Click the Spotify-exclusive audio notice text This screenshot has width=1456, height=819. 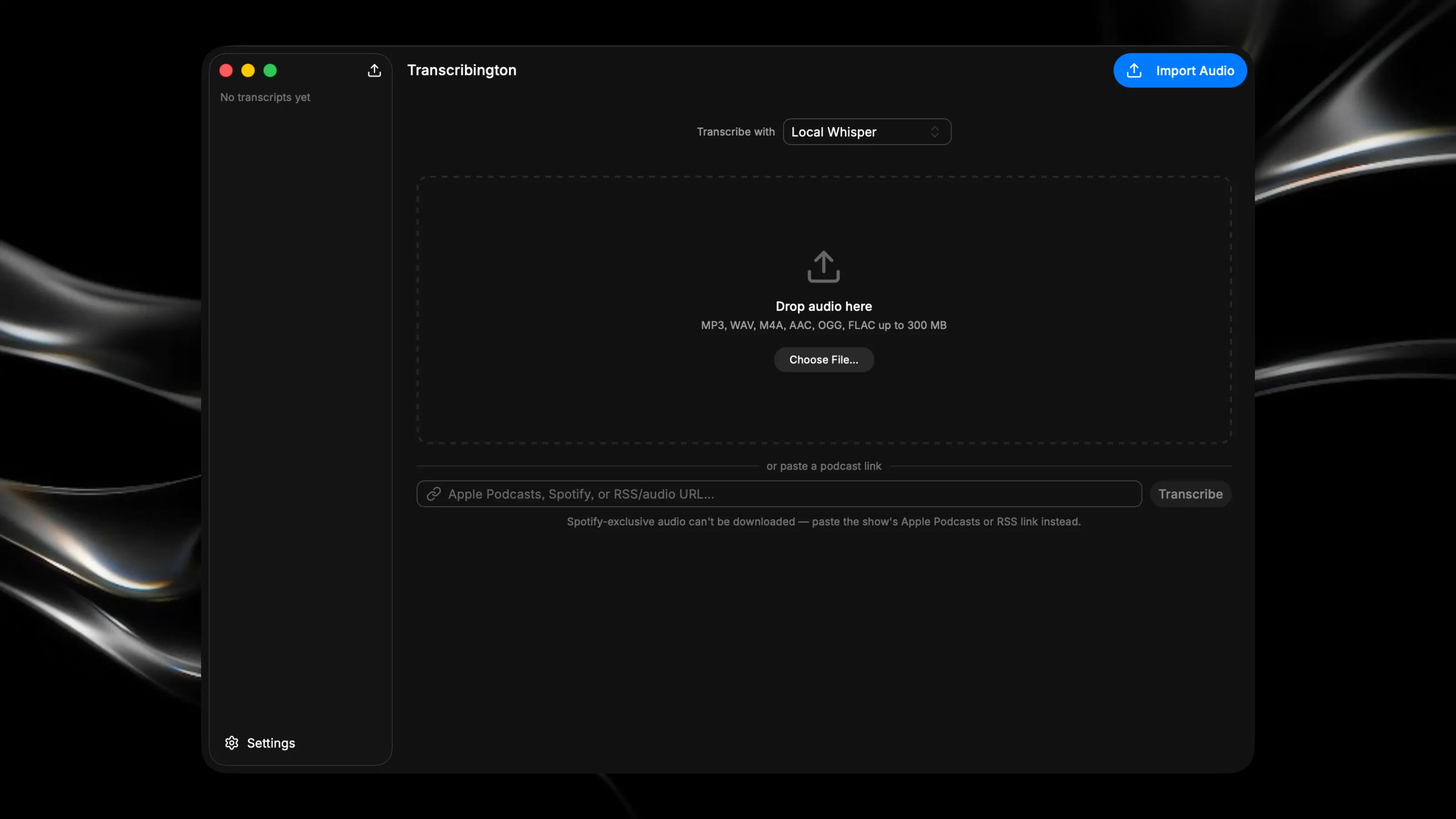pos(824,522)
